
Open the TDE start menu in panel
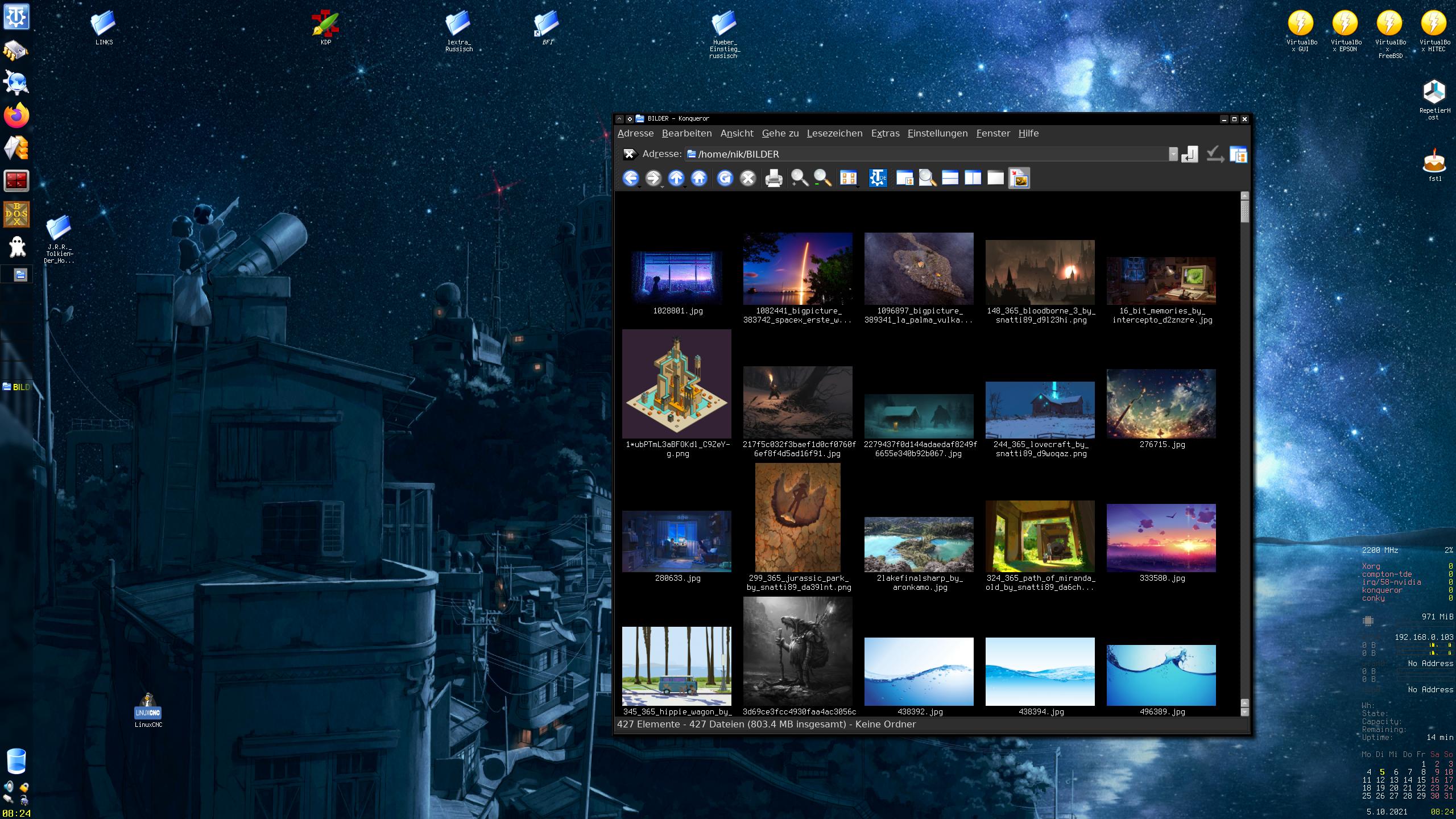16,16
